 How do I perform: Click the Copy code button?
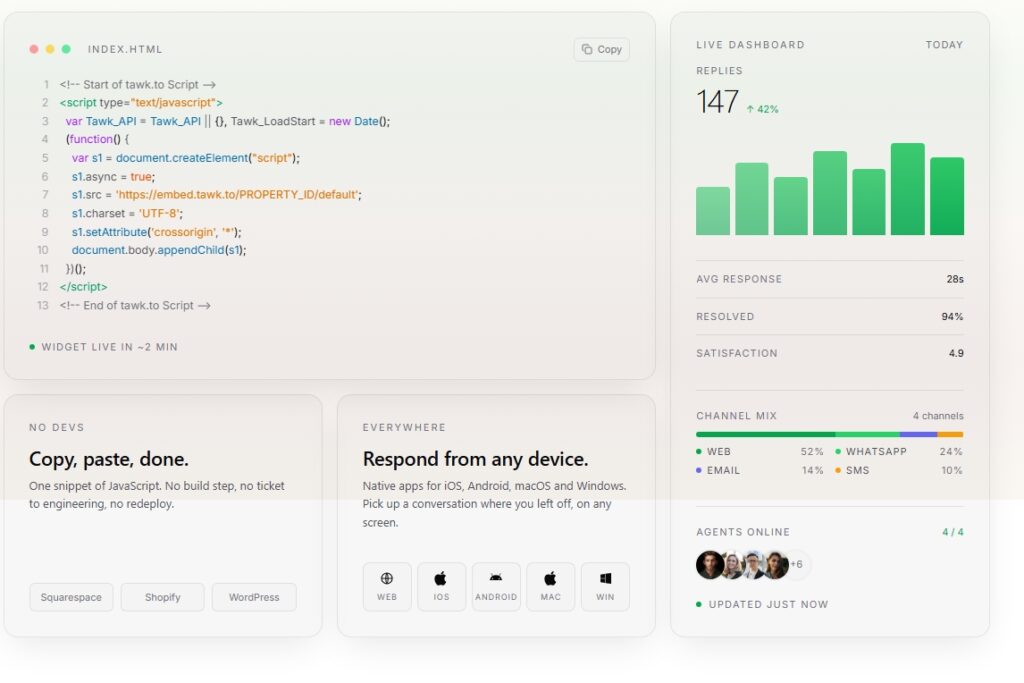(x=601, y=50)
